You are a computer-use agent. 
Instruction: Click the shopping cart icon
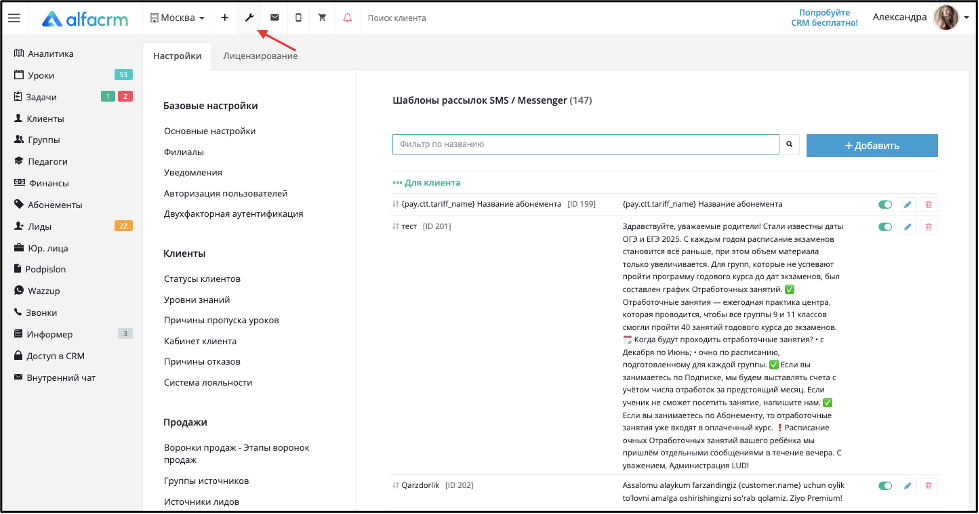point(322,17)
